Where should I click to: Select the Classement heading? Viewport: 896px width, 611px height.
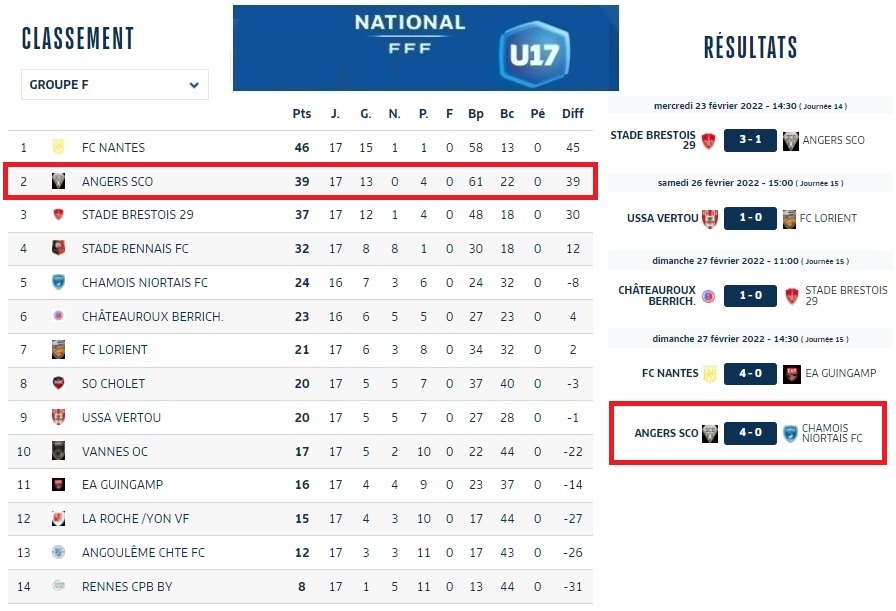point(78,38)
